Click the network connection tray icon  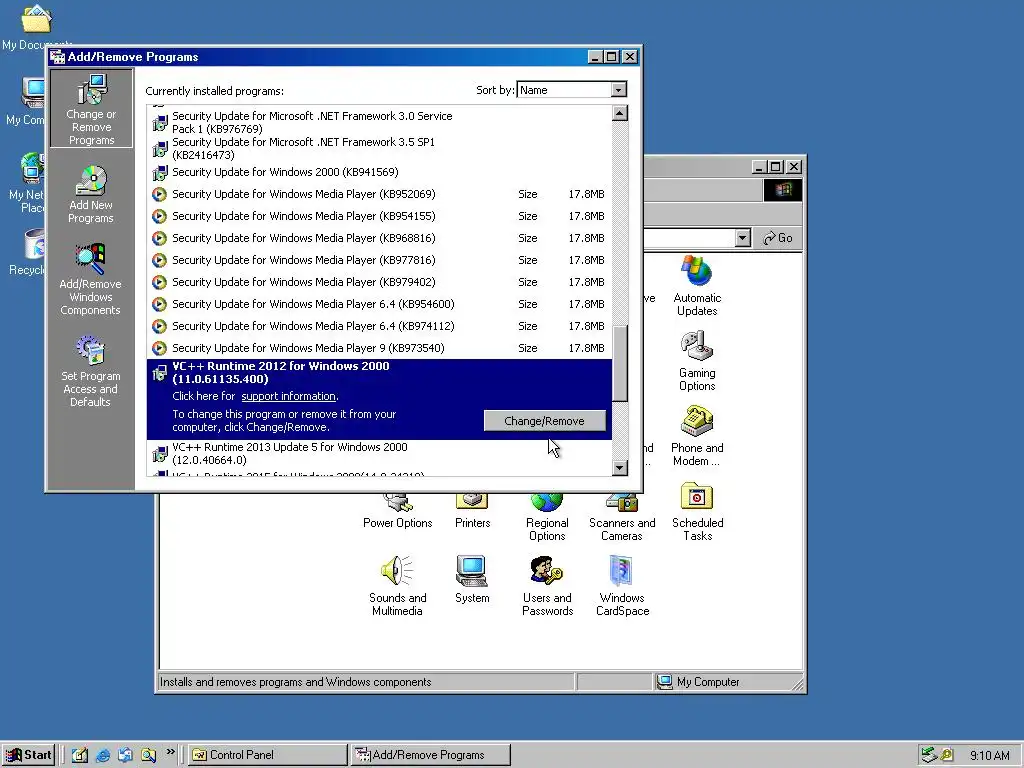(928, 755)
